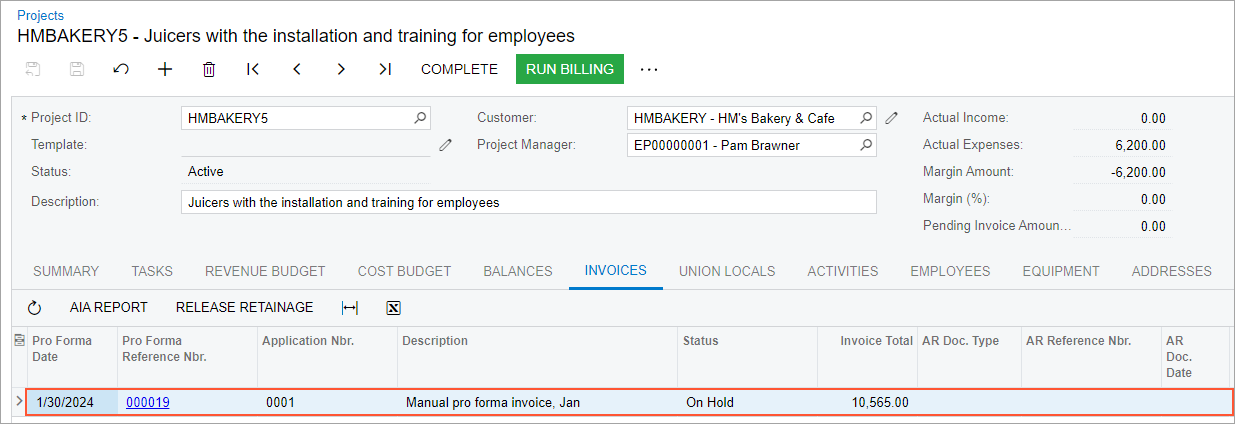This screenshot has width=1235, height=424.
Task: Expand the row selector arrow for 000019
Action: tap(18, 402)
